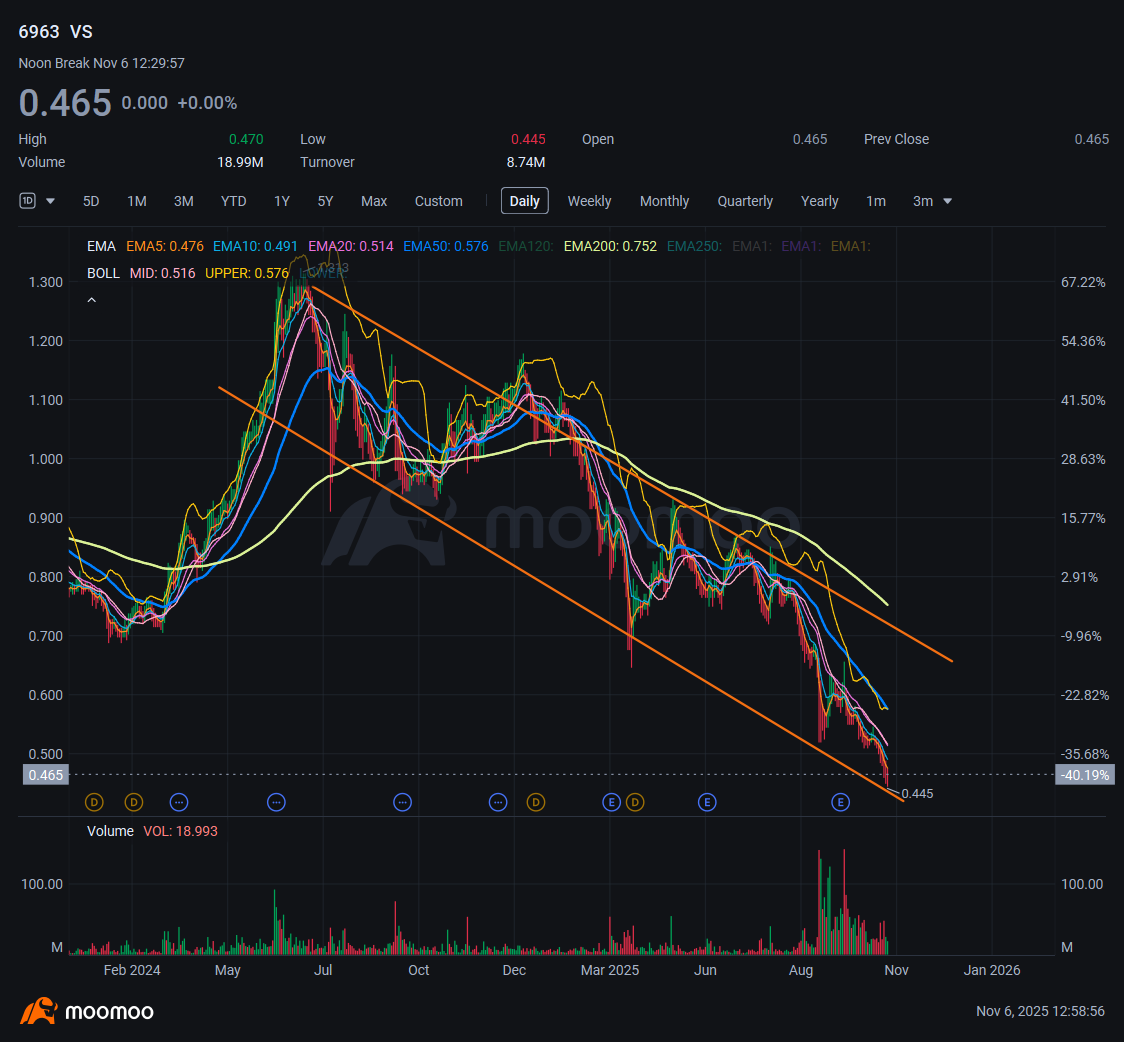1124x1042 pixels.
Task: Select the 3M time range
Action: (184, 201)
